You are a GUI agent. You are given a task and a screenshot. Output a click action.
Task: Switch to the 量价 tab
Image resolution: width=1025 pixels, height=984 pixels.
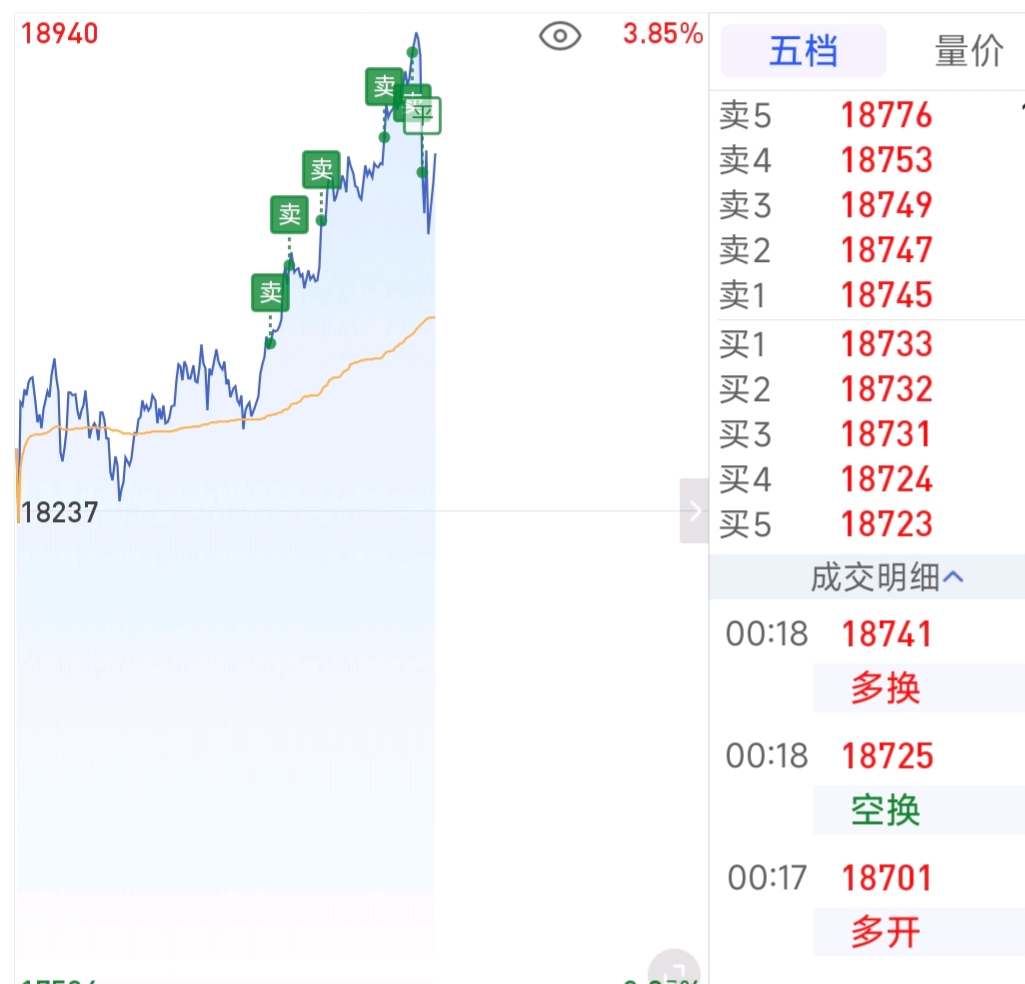[967, 51]
